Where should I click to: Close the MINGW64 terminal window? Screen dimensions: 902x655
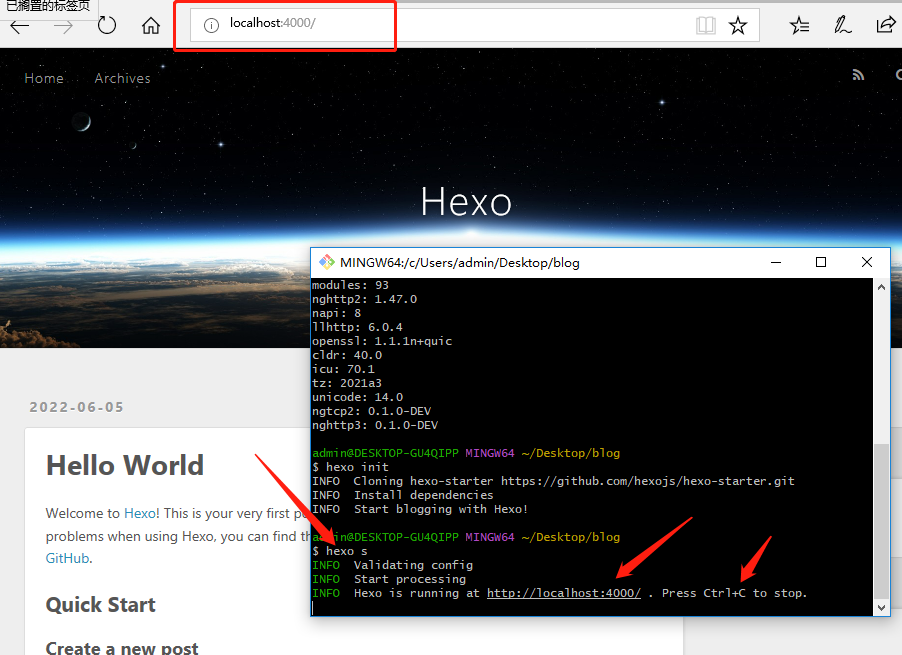click(867, 262)
